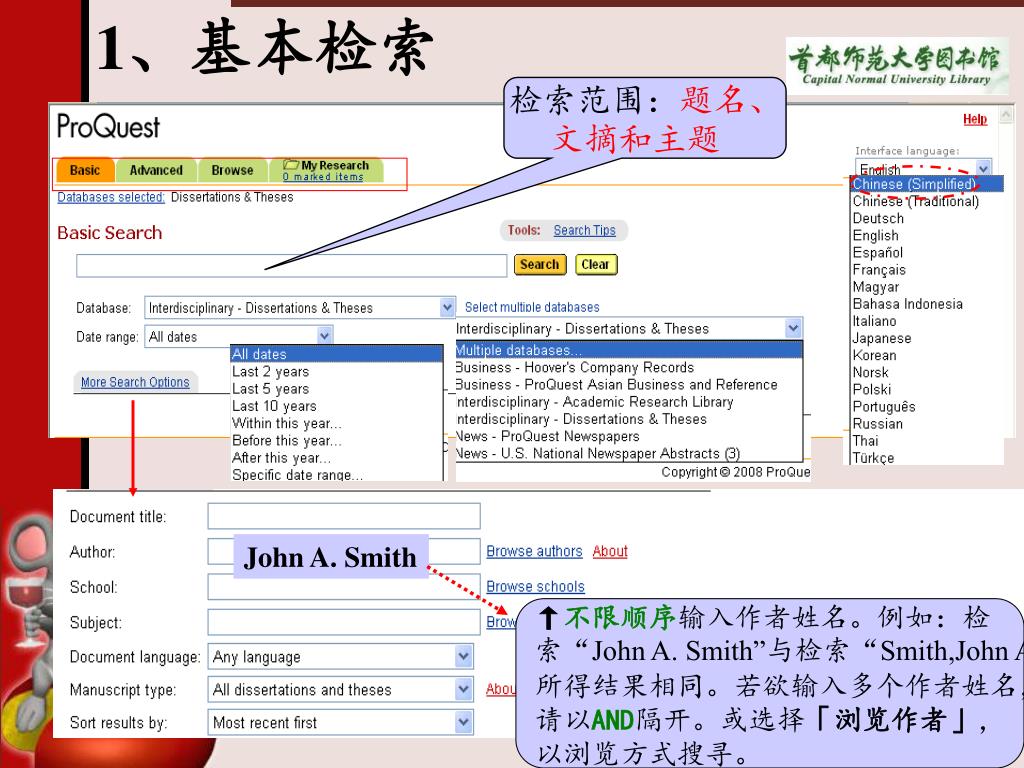
Task: Open Search Tips link
Action: [584, 230]
